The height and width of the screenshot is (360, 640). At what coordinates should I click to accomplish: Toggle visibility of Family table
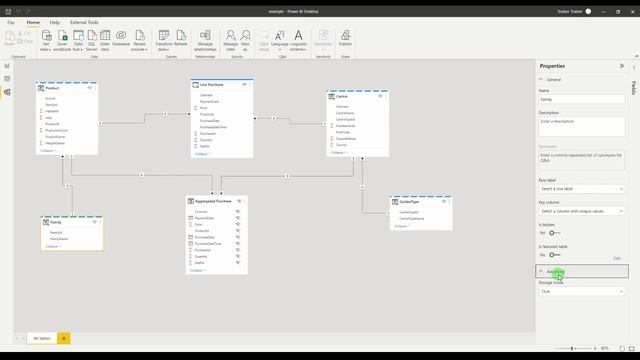pos(95,222)
